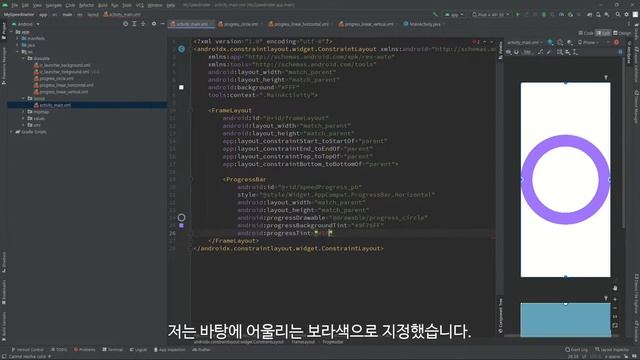
Task: Expand the Gradle Scripts node
Action: click(x=11, y=132)
